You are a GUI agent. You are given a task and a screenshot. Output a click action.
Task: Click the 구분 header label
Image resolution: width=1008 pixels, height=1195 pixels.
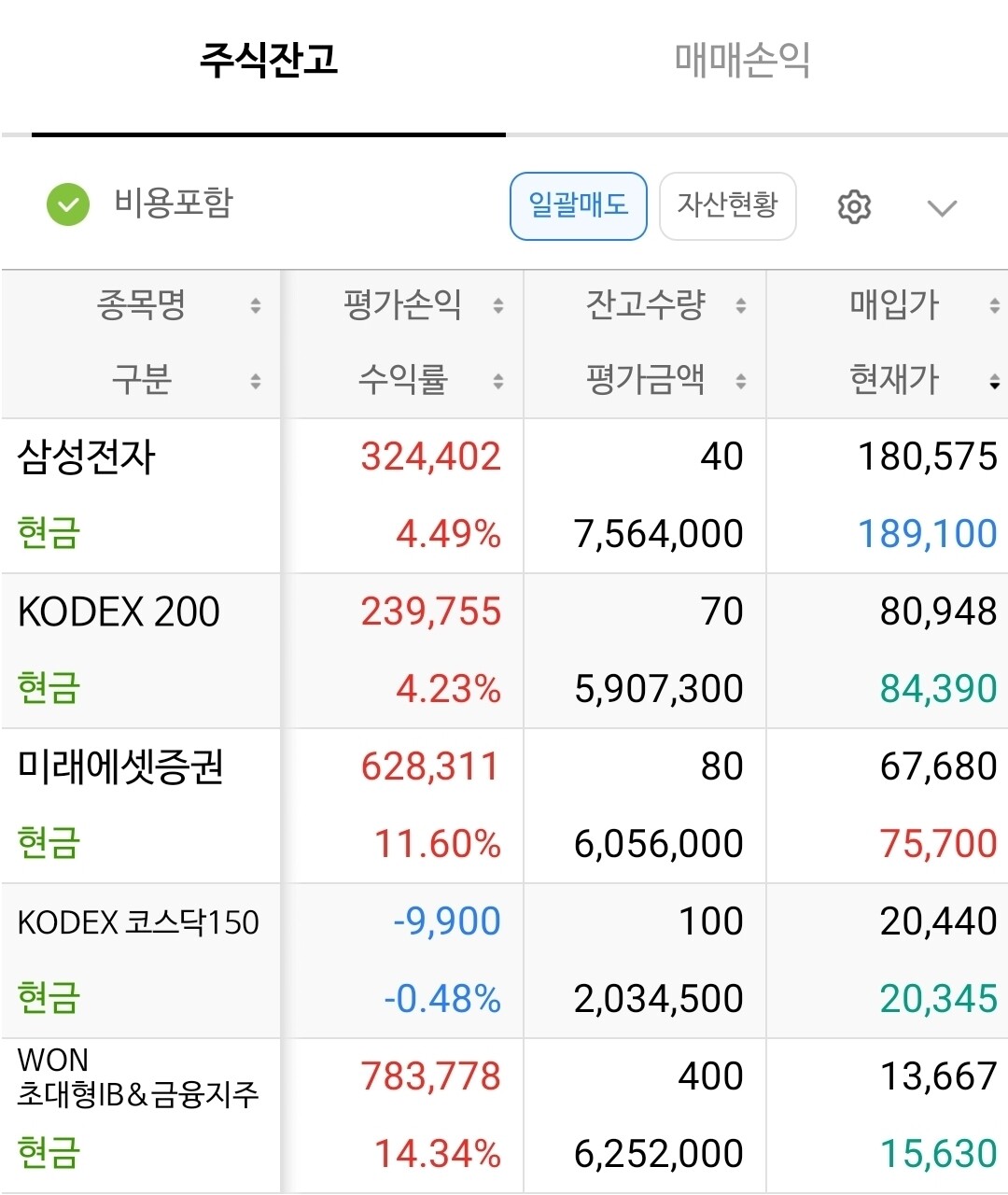pyautogui.click(x=142, y=380)
